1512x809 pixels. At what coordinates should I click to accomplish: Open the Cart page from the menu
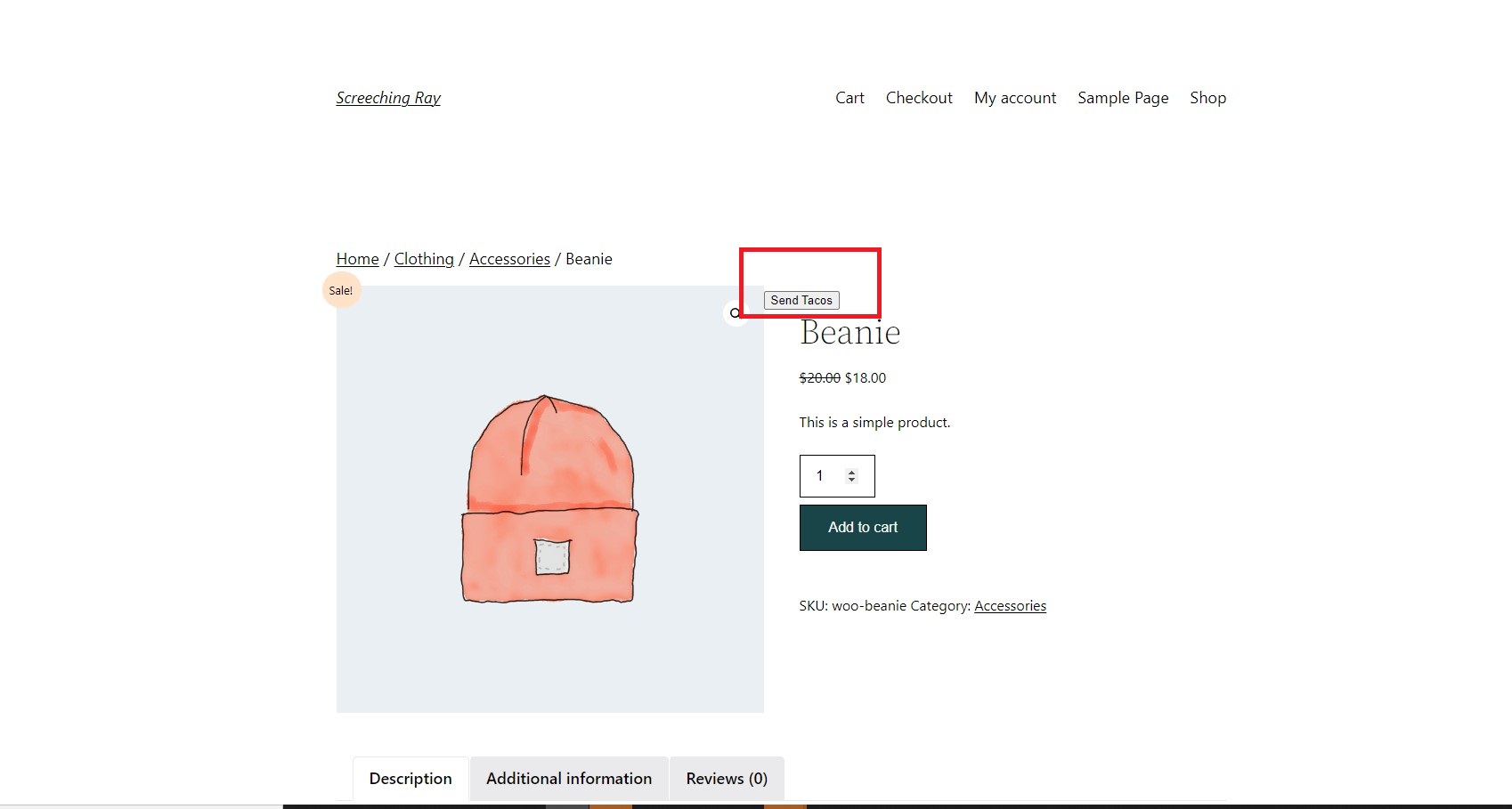pos(849,97)
